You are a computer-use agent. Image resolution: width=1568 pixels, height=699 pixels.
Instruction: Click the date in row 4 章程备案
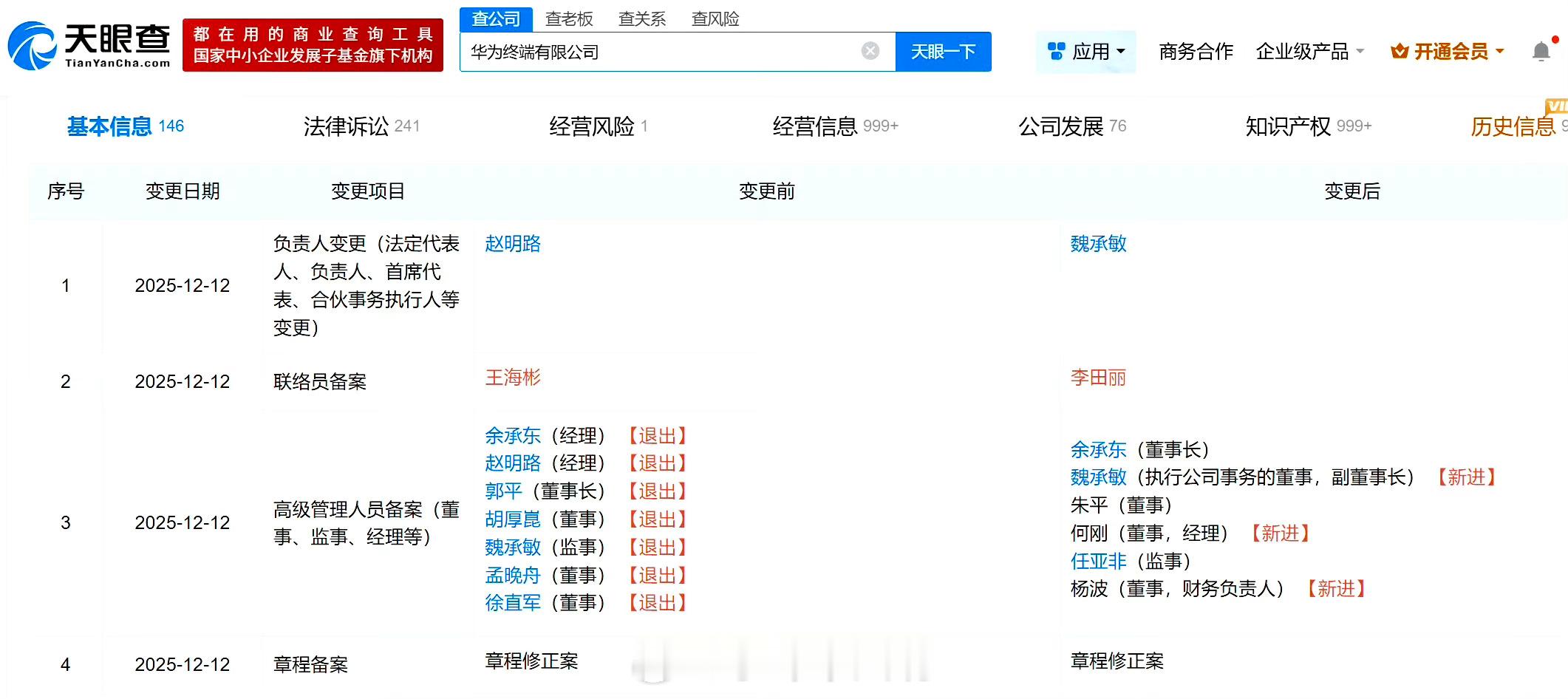click(x=183, y=664)
